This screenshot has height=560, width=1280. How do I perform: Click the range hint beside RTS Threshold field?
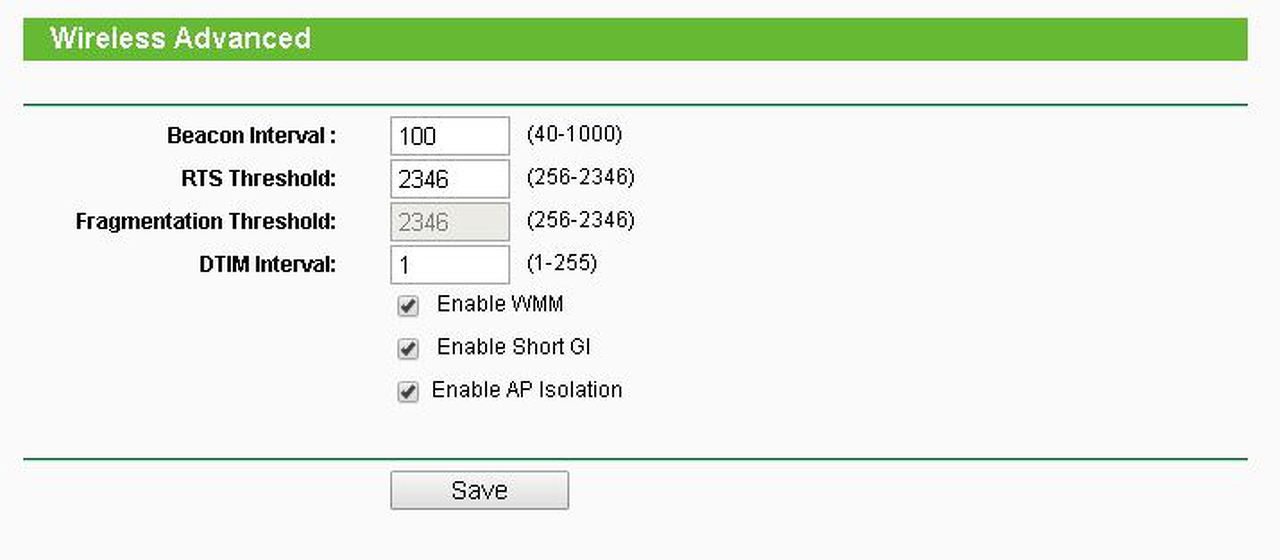[580, 177]
